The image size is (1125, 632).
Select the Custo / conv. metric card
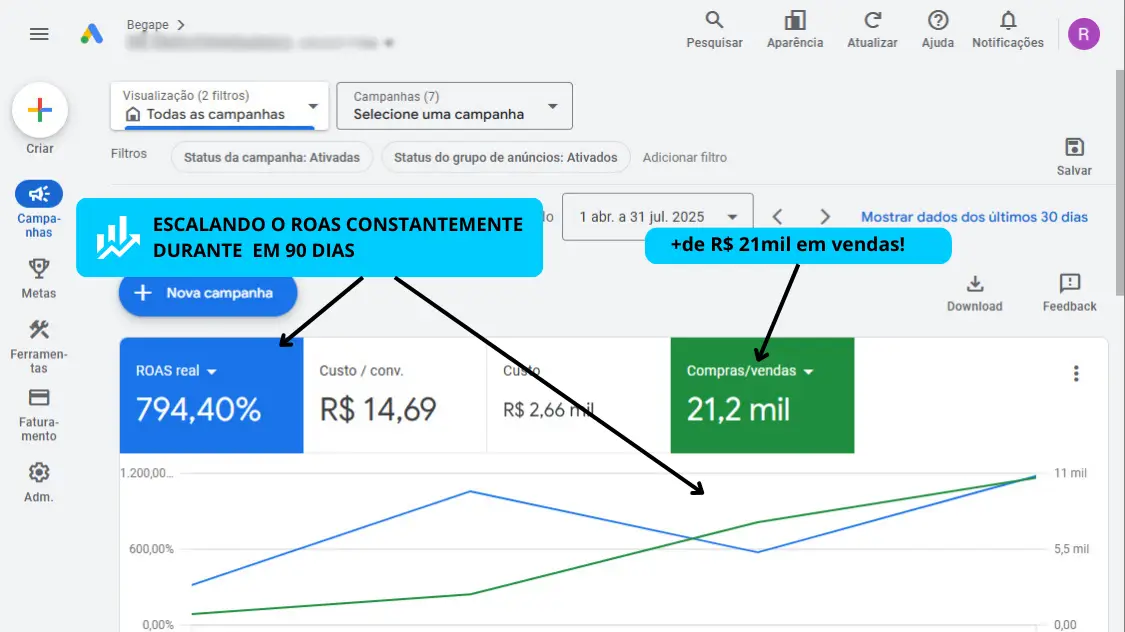394,395
